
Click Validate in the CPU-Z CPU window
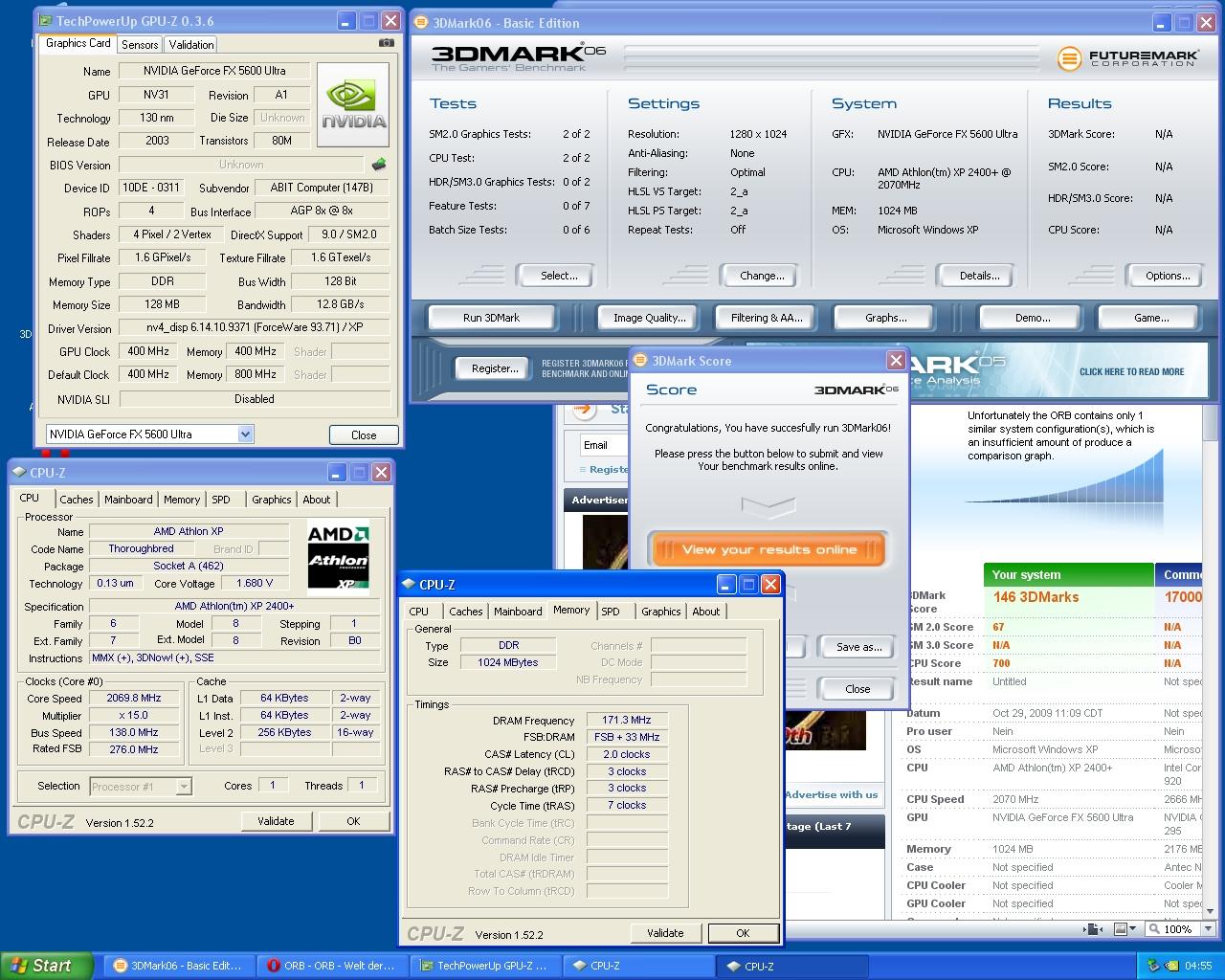tap(276, 821)
